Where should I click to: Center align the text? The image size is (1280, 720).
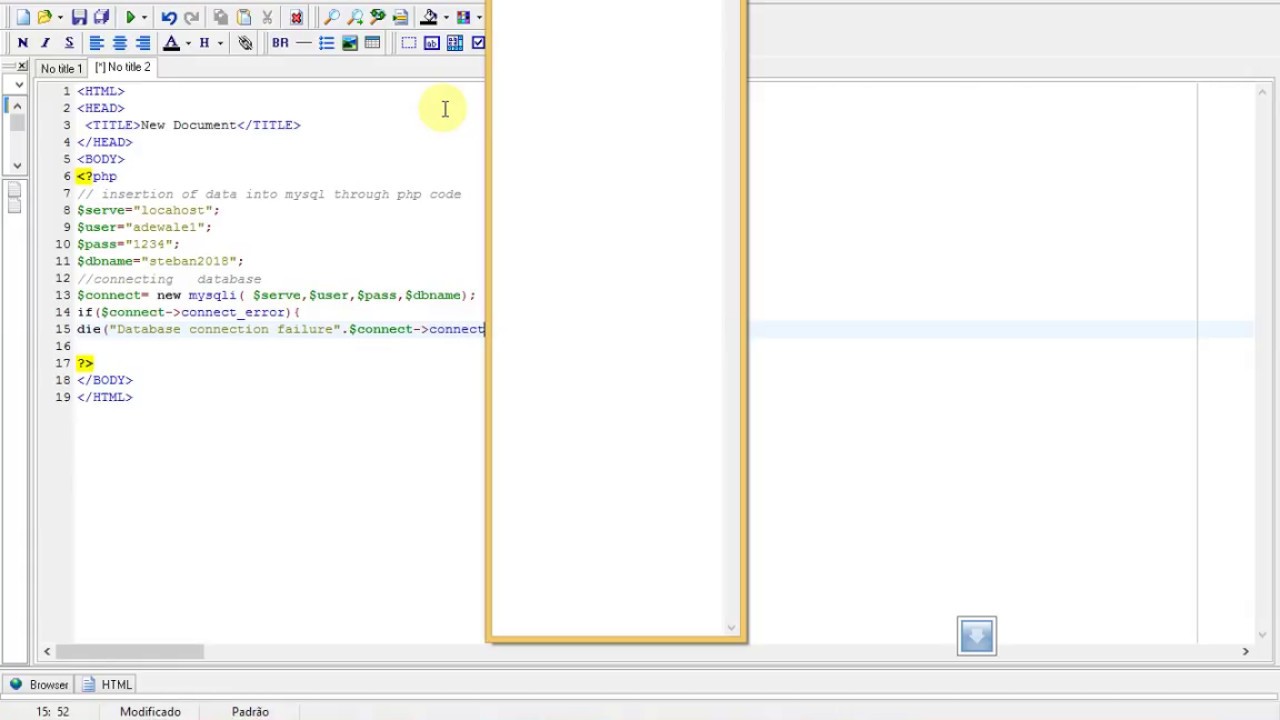pyautogui.click(x=120, y=43)
